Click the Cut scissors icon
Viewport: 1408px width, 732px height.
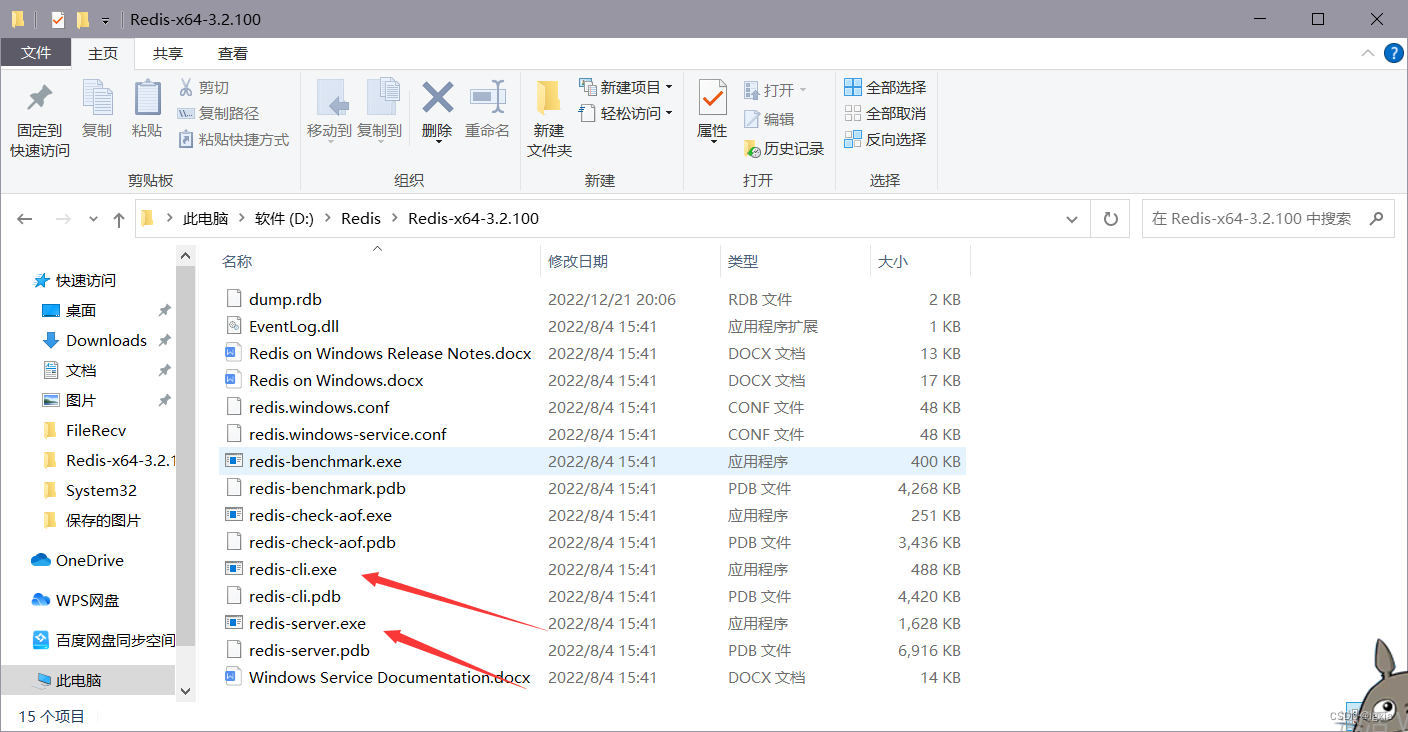click(x=185, y=88)
